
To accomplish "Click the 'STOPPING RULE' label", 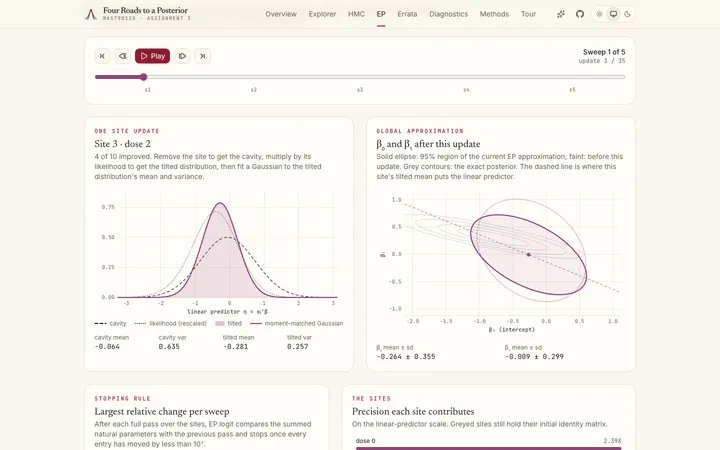I will click(122, 399).
